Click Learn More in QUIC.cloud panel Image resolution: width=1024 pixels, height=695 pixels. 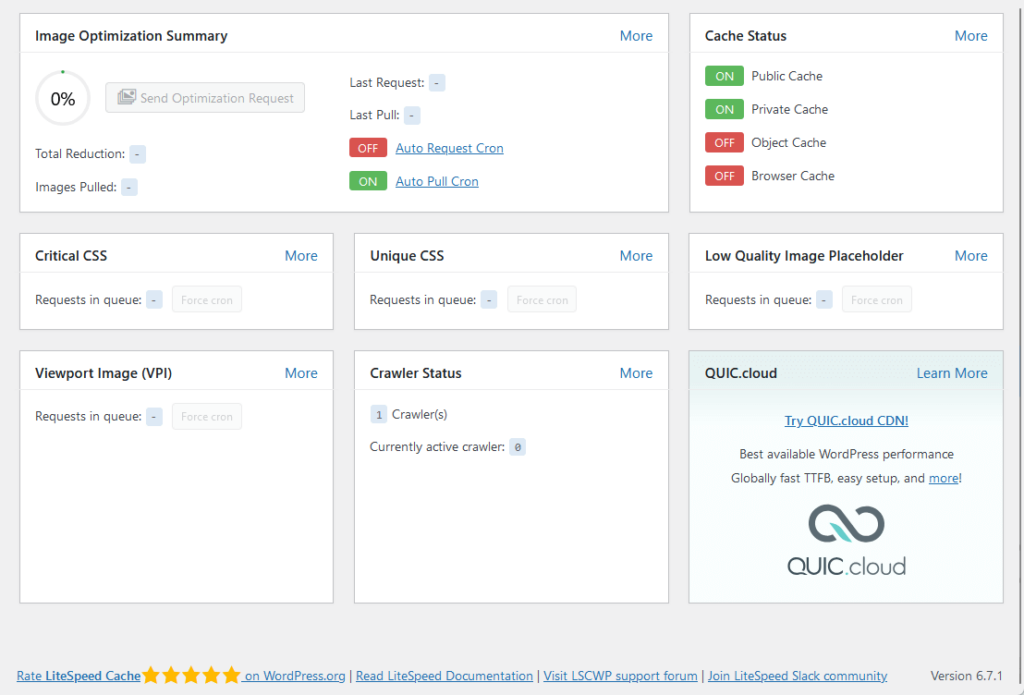(952, 373)
